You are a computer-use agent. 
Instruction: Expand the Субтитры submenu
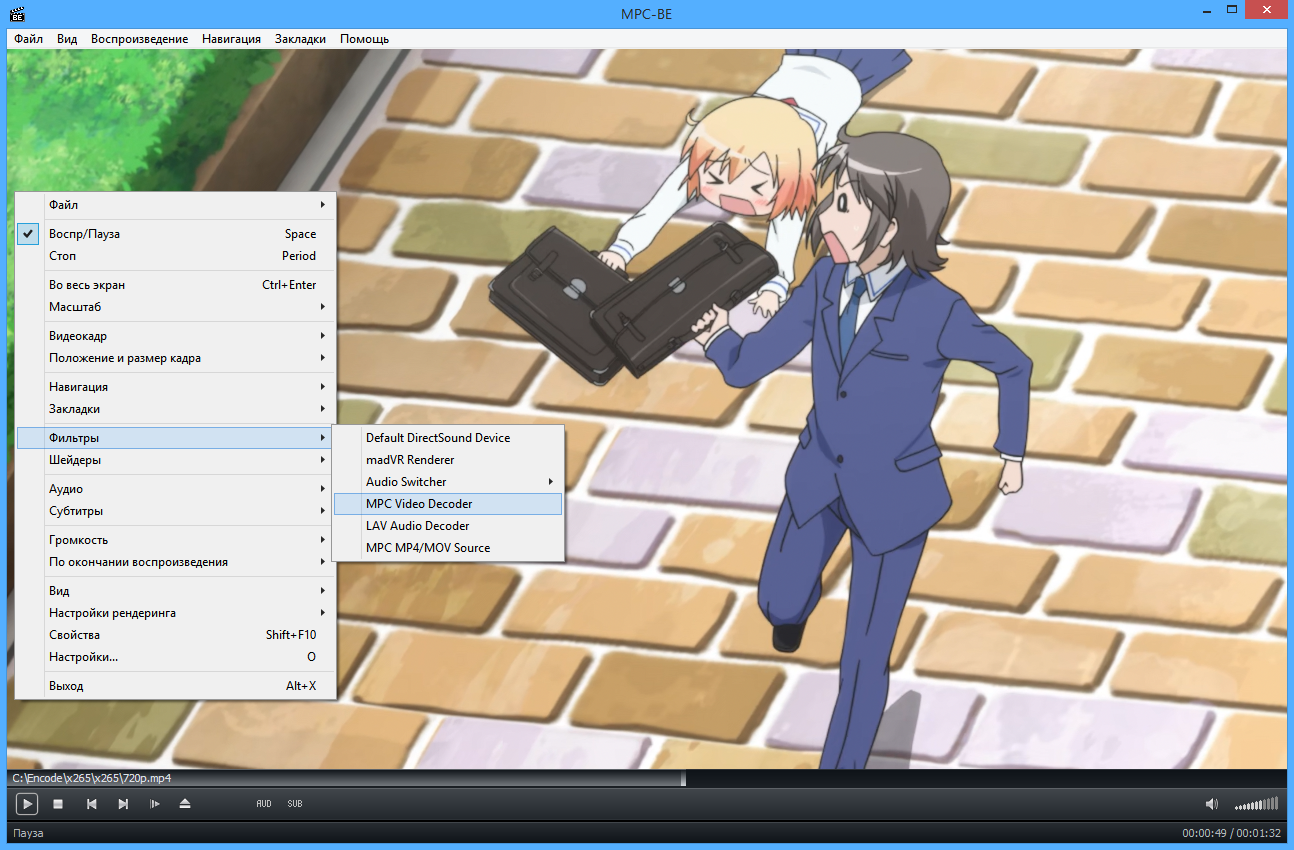176,511
